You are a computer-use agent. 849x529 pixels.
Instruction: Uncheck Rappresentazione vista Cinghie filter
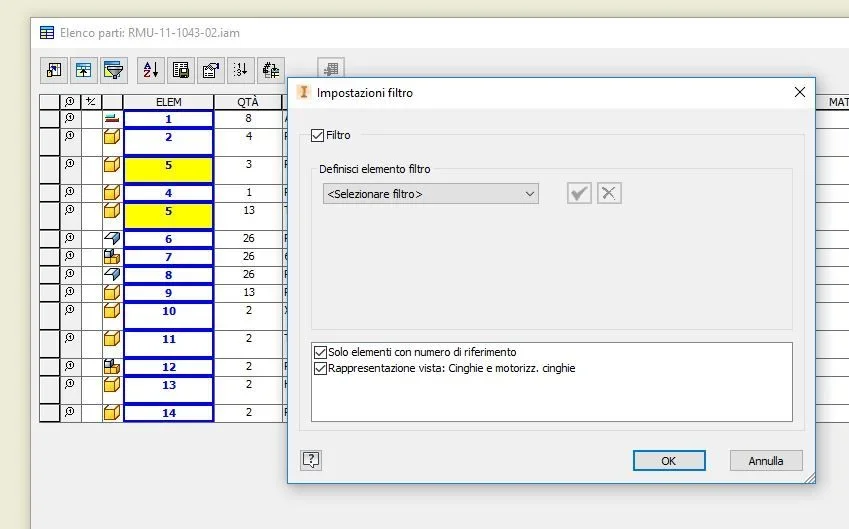pos(320,369)
